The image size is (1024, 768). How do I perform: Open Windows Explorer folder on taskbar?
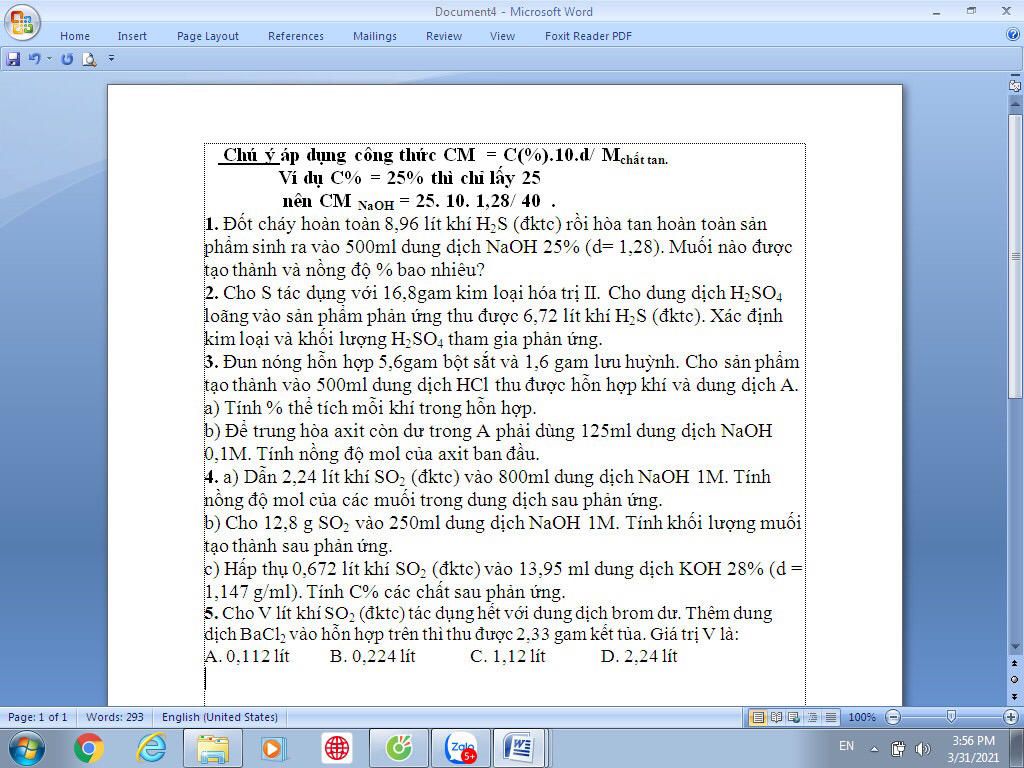tap(213, 748)
